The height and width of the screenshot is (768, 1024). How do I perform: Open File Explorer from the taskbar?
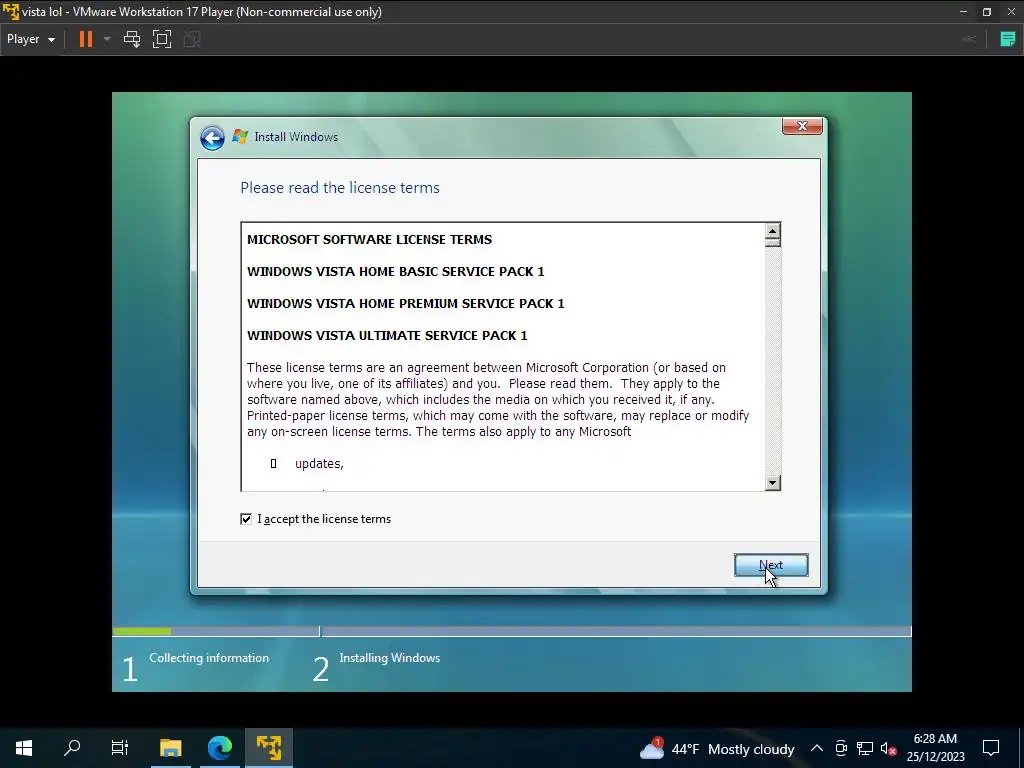pos(170,748)
